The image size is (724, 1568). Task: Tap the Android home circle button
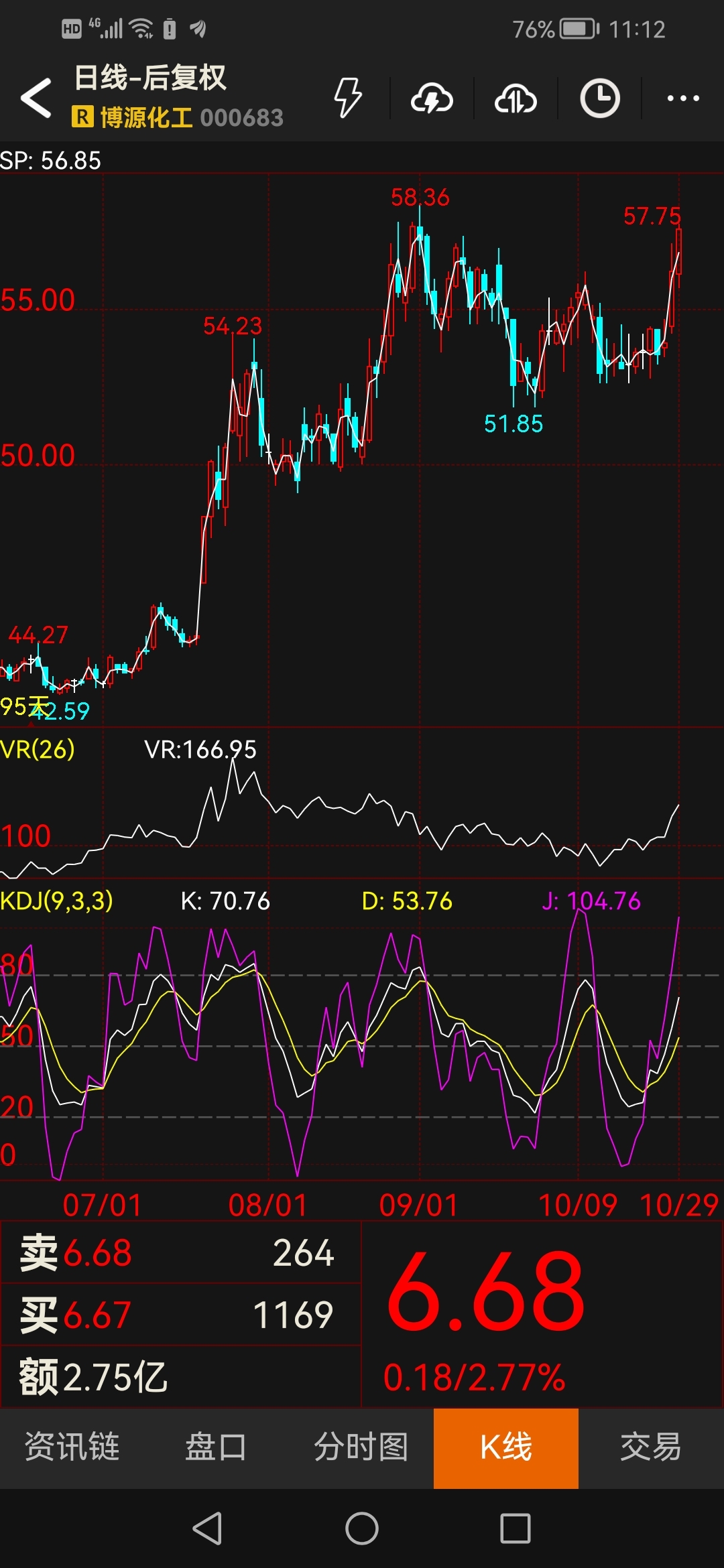click(x=362, y=1528)
